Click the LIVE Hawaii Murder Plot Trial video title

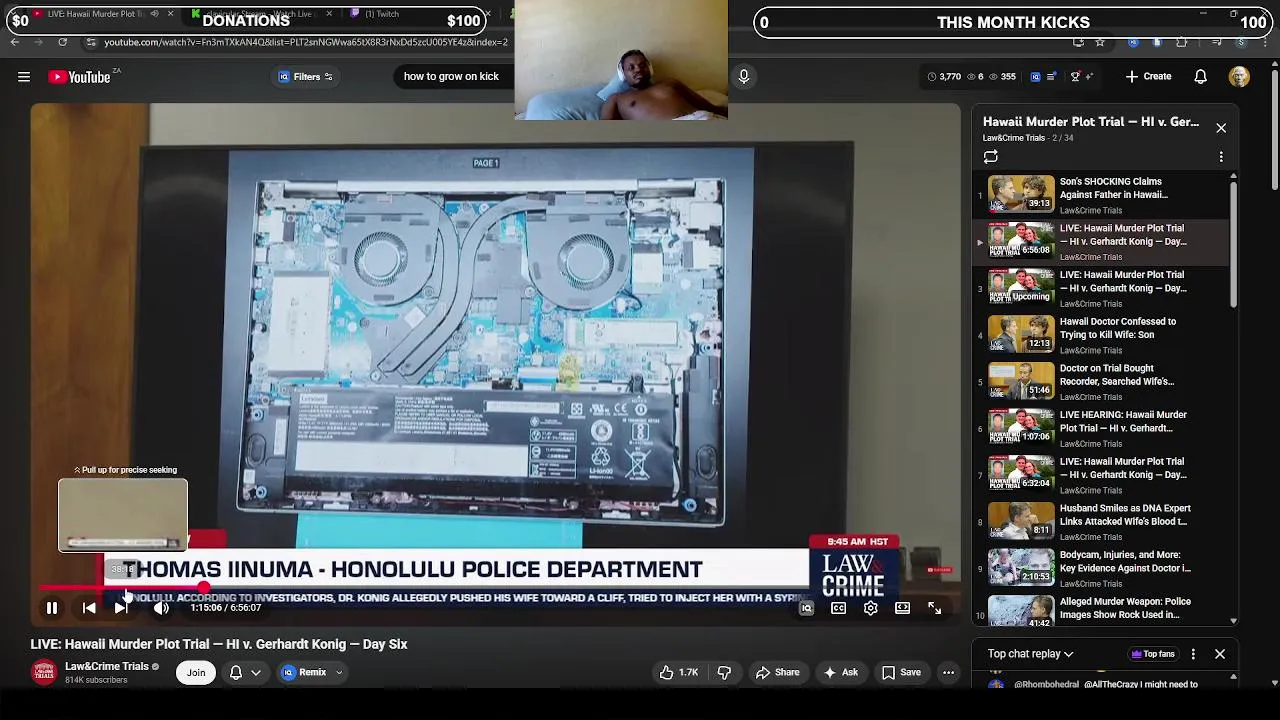tap(219, 644)
